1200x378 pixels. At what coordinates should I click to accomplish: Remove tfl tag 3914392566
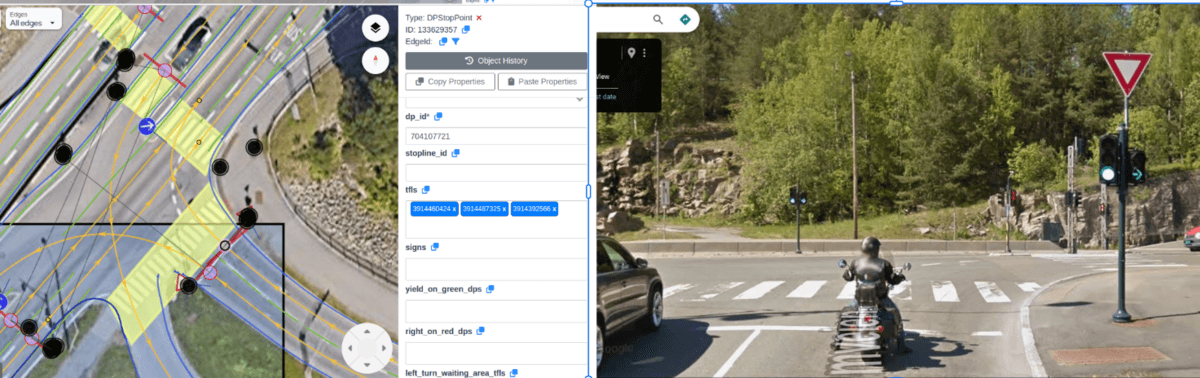(554, 208)
